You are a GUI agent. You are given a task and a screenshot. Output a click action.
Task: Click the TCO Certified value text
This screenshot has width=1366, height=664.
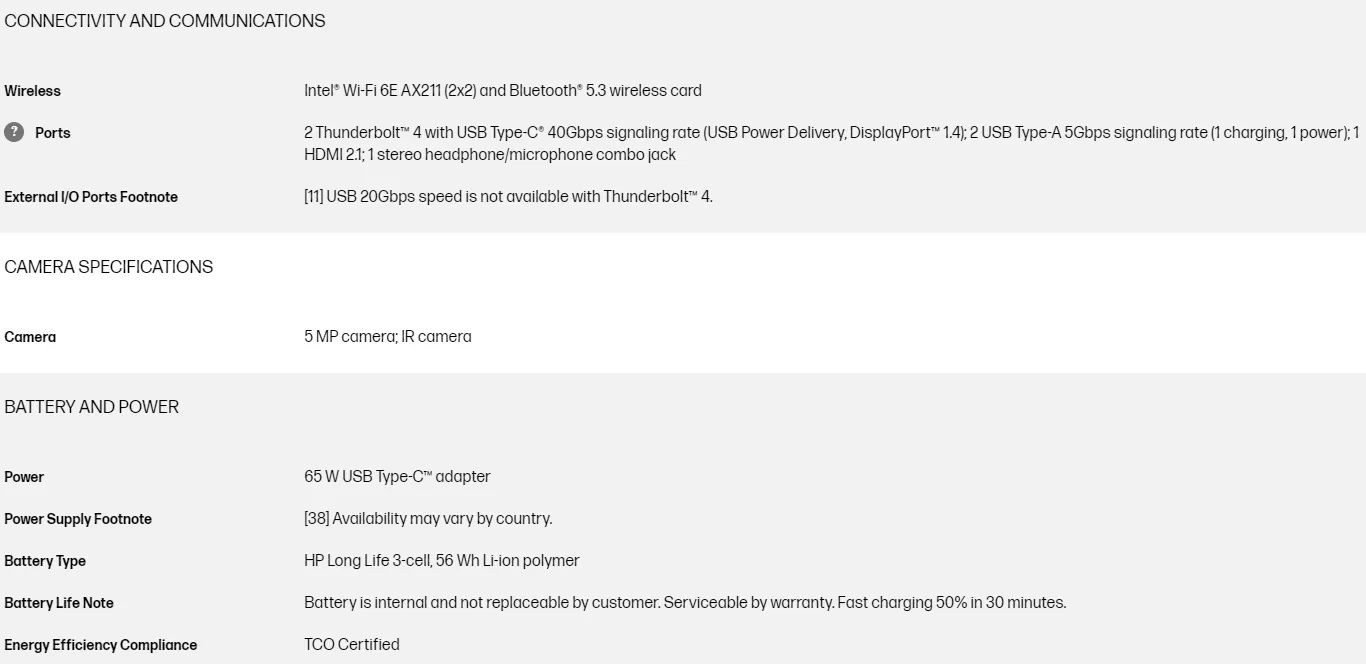pos(352,645)
